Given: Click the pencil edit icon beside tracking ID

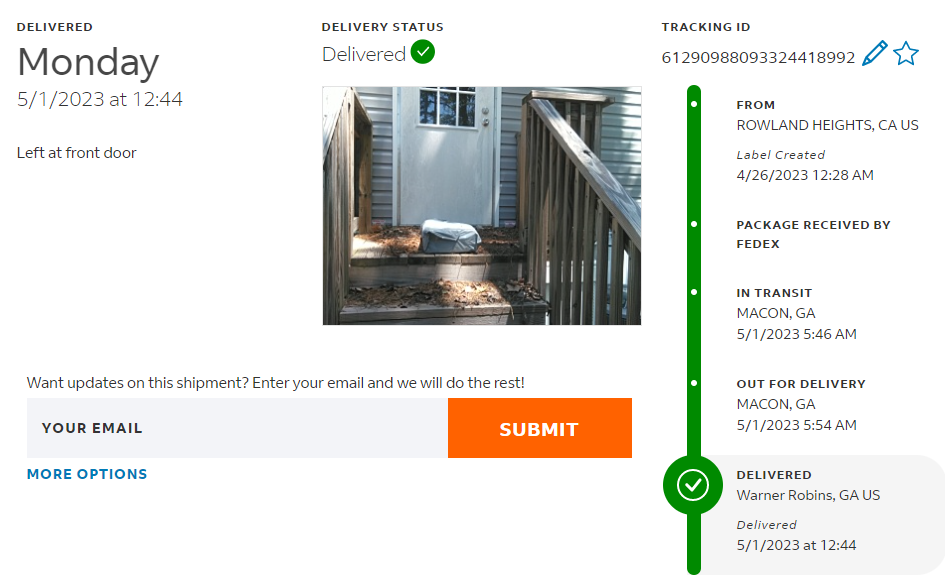Looking at the screenshot, I should pyautogui.click(x=874, y=54).
